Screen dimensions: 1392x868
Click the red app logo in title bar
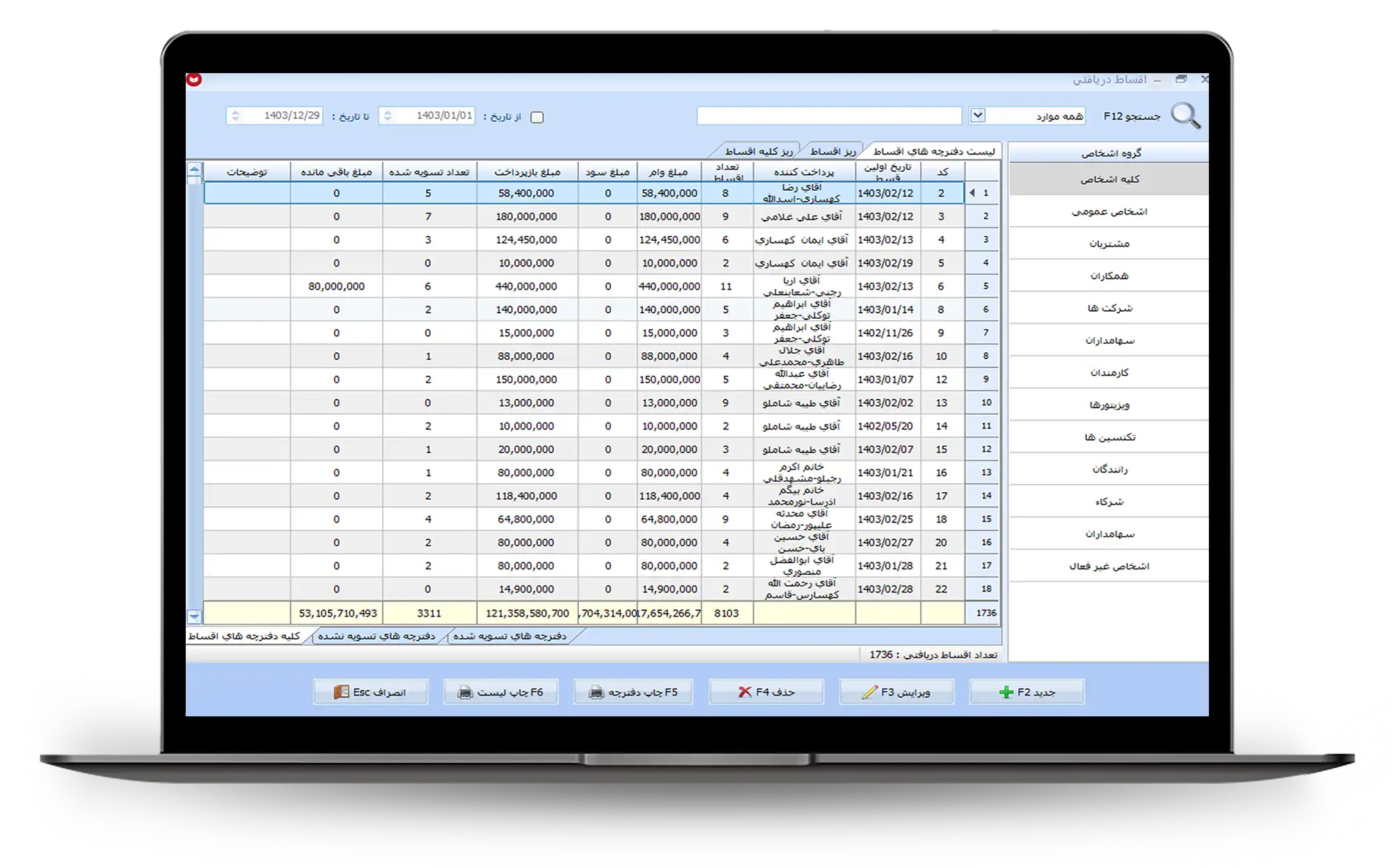[194, 79]
